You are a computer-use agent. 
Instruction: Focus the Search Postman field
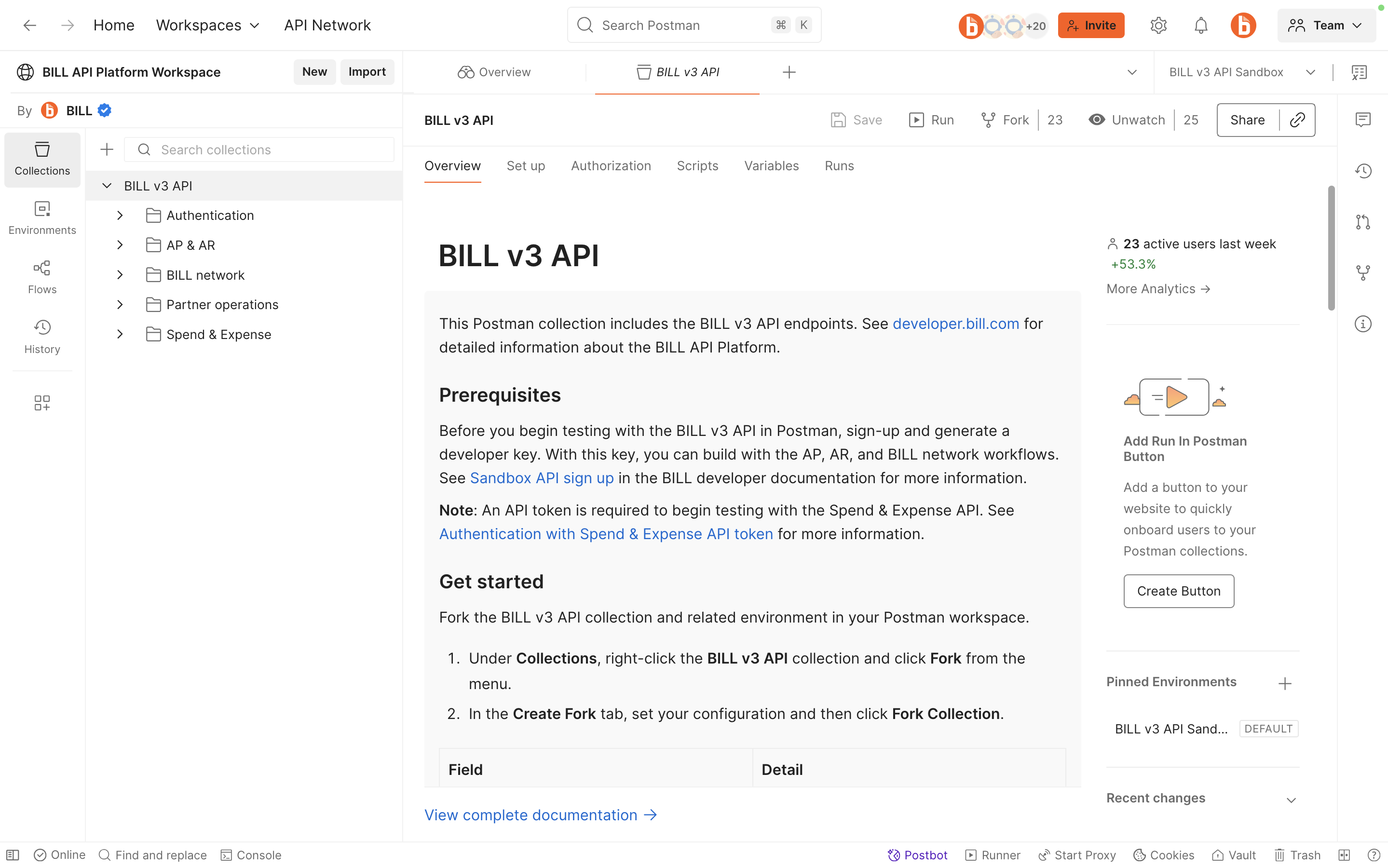tap(694, 25)
